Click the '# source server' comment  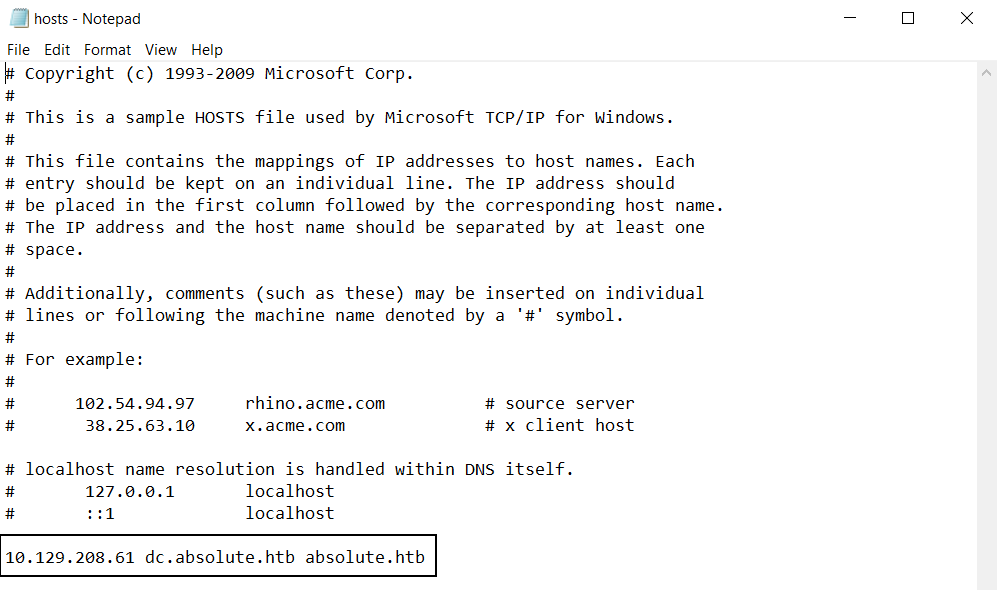pyautogui.click(x=560, y=404)
